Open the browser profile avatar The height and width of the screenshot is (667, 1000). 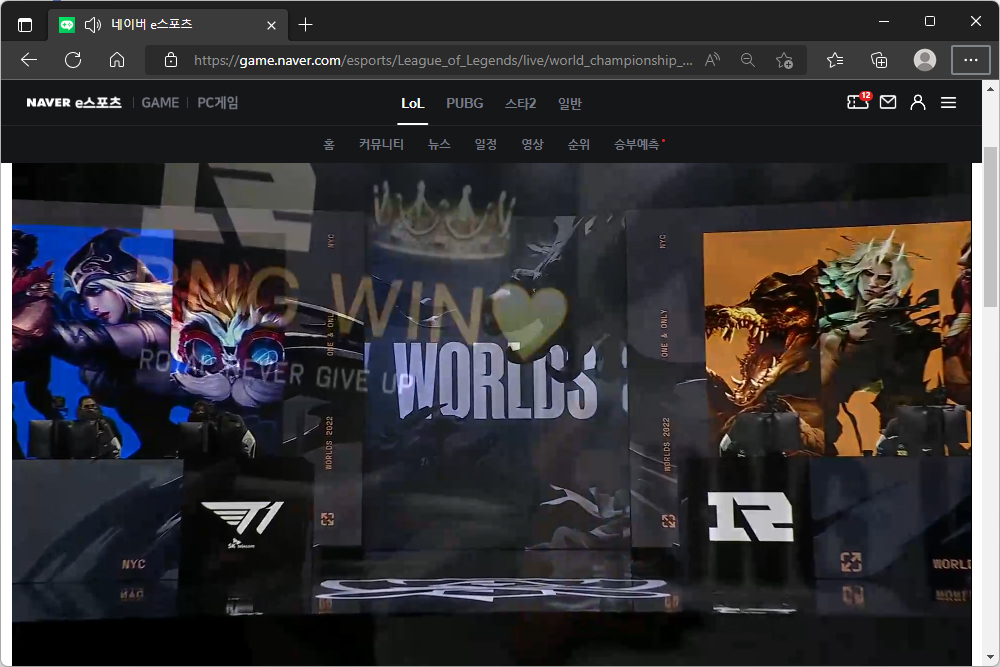(925, 60)
